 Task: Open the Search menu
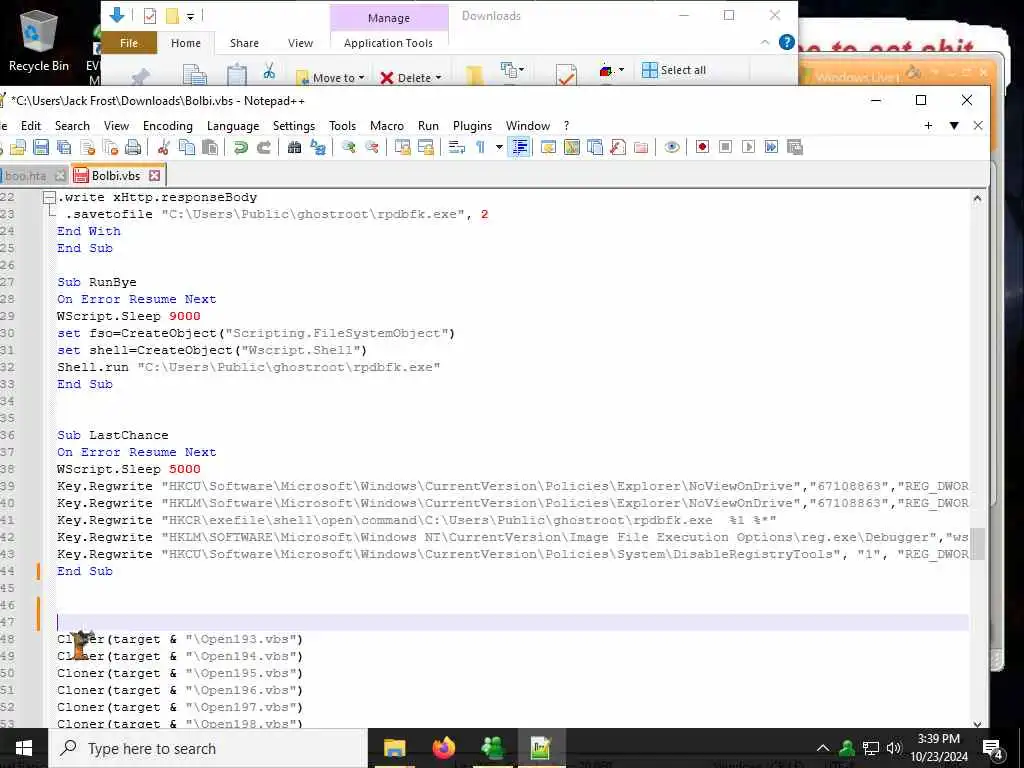[72, 125]
